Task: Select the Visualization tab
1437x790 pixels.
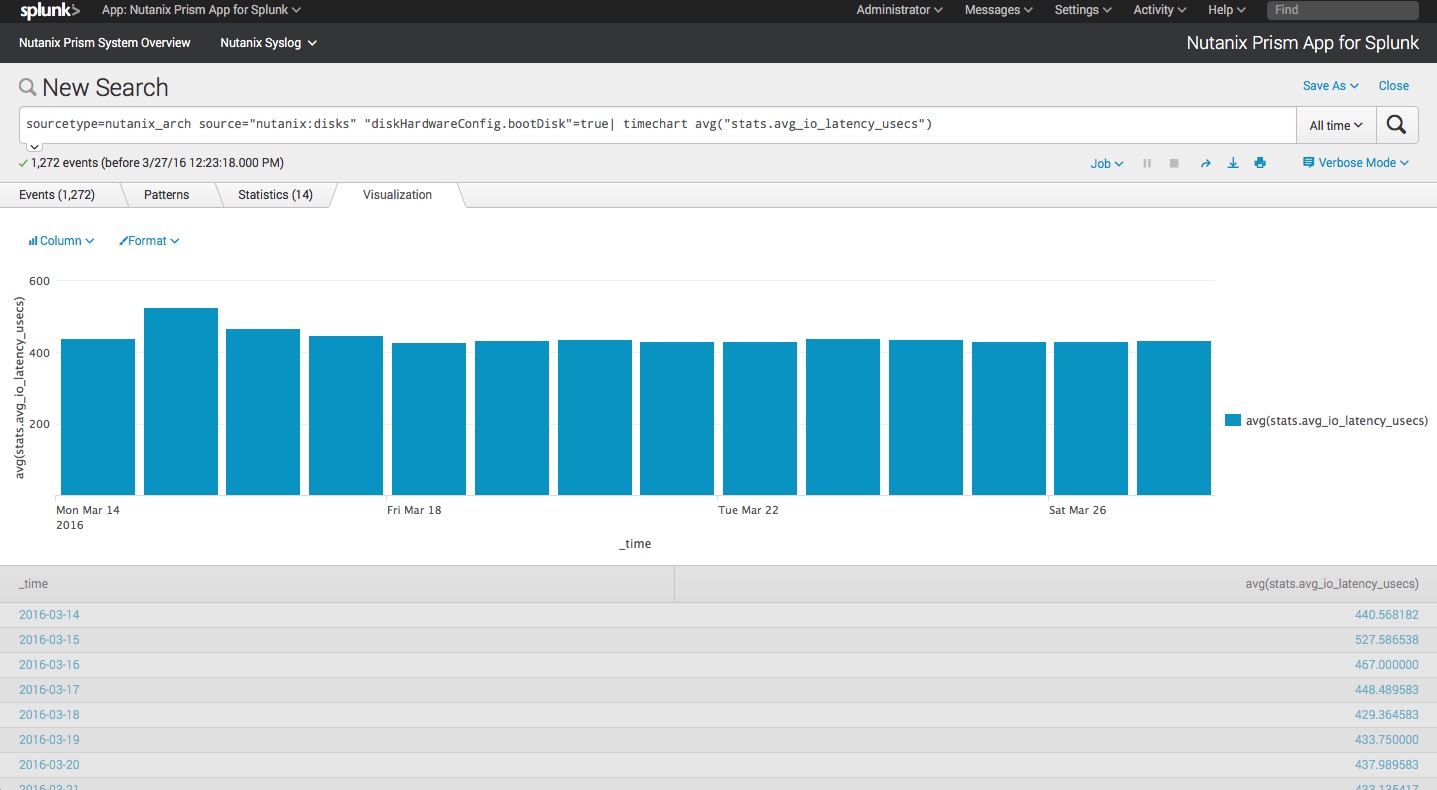Action: (397, 195)
